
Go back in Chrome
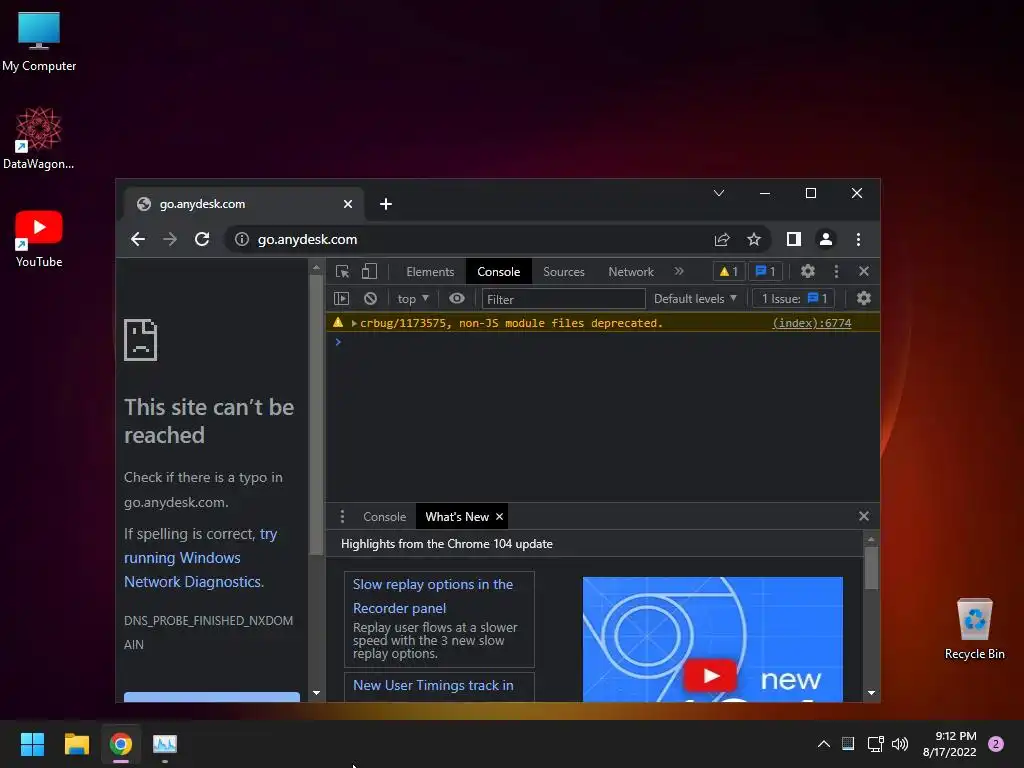pos(138,239)
